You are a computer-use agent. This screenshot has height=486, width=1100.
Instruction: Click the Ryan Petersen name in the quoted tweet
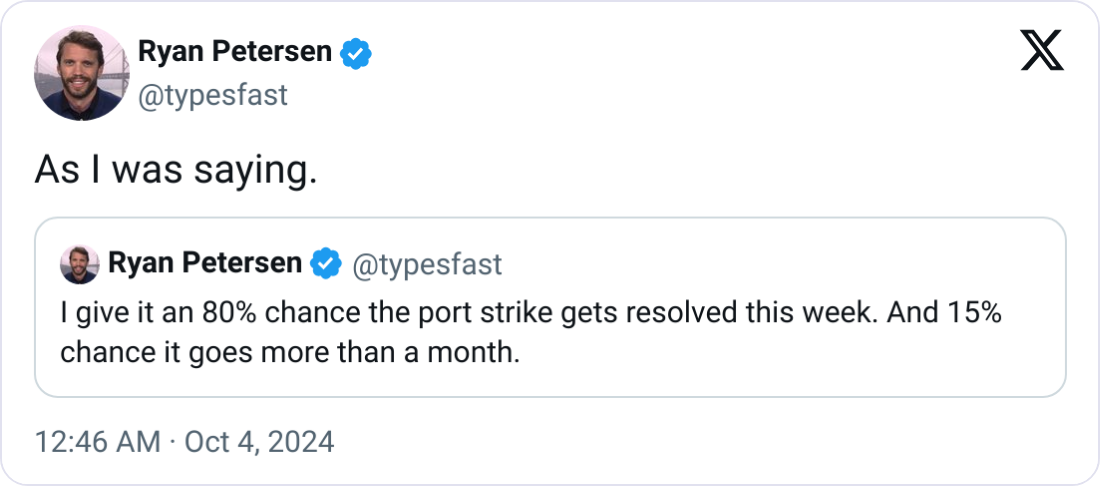pos(204,264)
